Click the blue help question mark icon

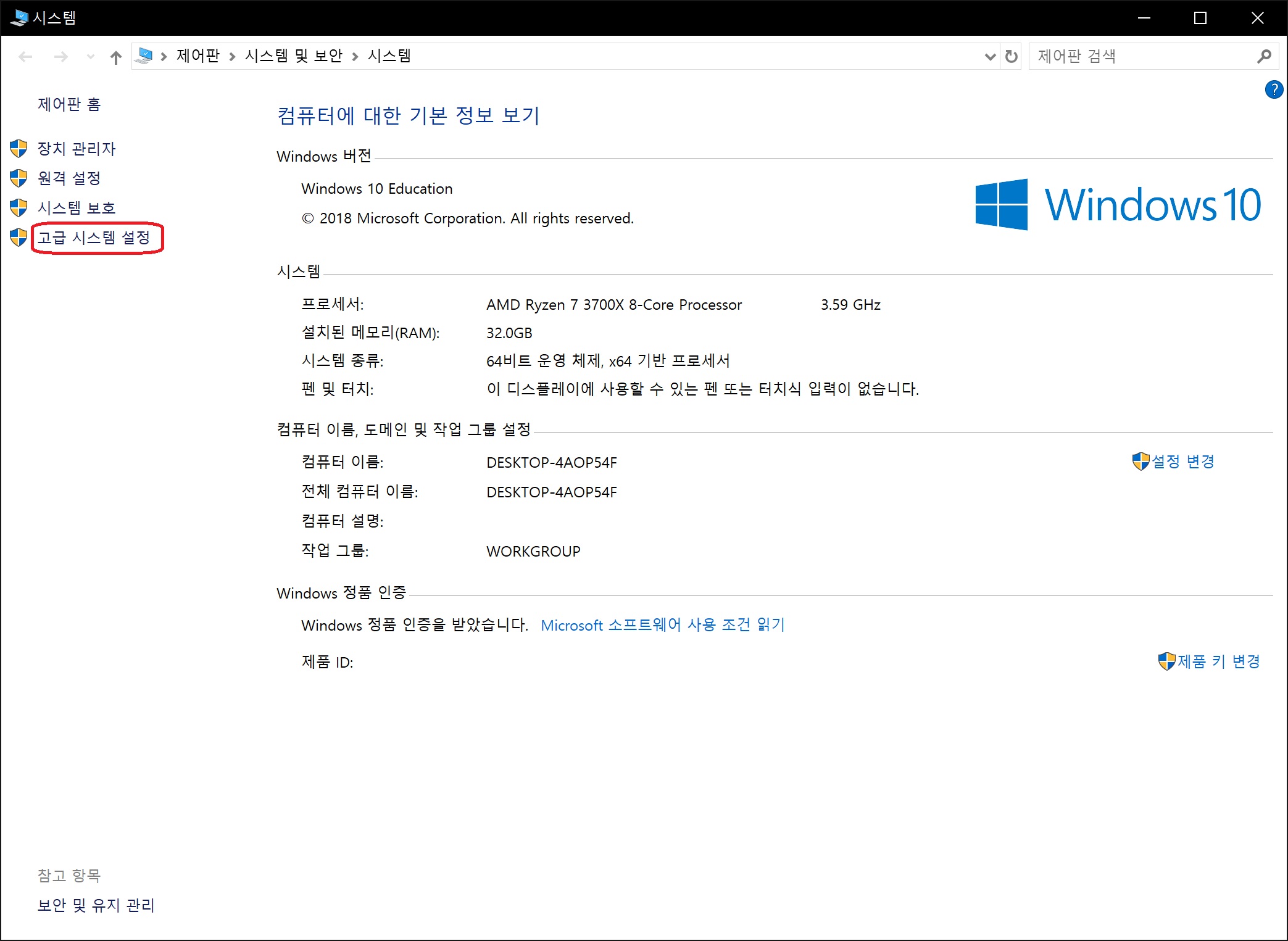[1273, 89]
